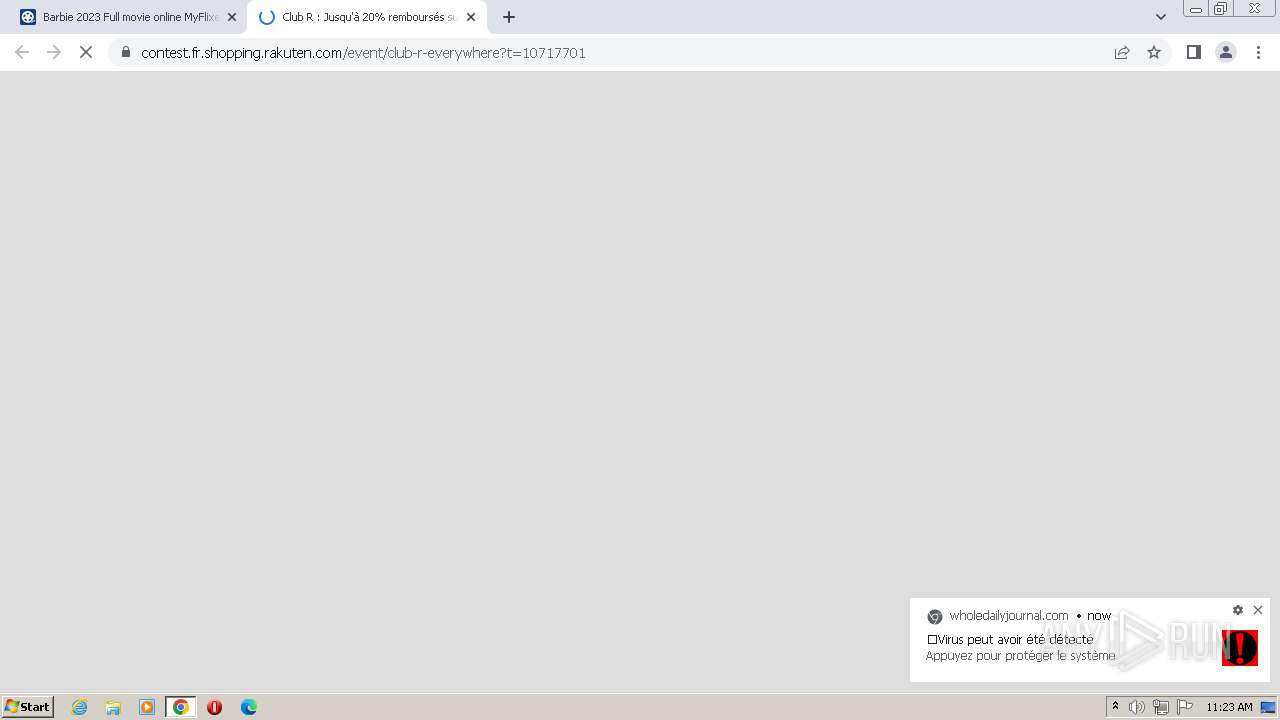Go back to previous page
Screen dimensions: 1280x720
pos(22,52)
